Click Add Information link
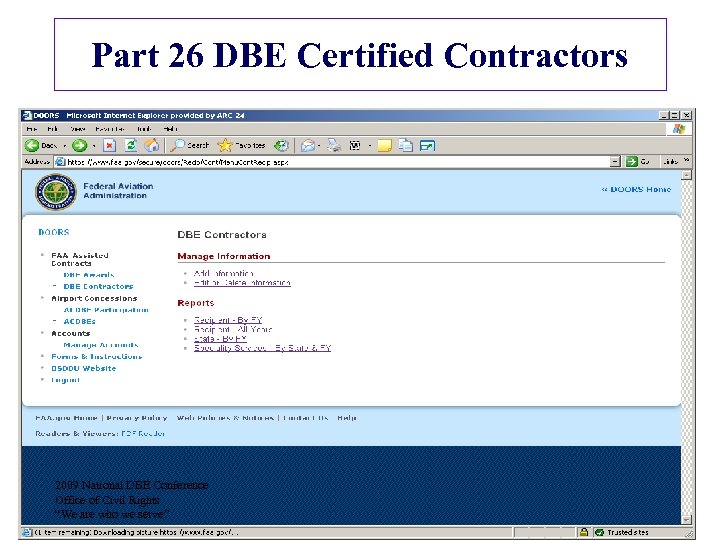 click(223, 273)
